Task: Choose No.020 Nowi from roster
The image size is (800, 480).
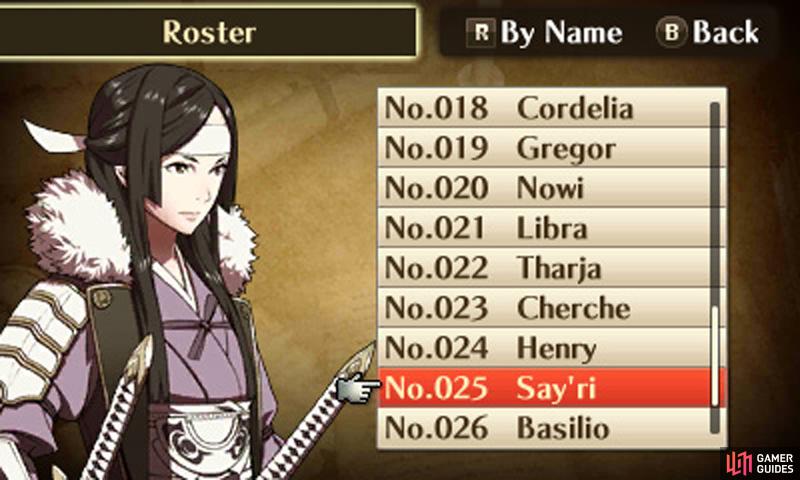Action: click(x=545, y=188)
